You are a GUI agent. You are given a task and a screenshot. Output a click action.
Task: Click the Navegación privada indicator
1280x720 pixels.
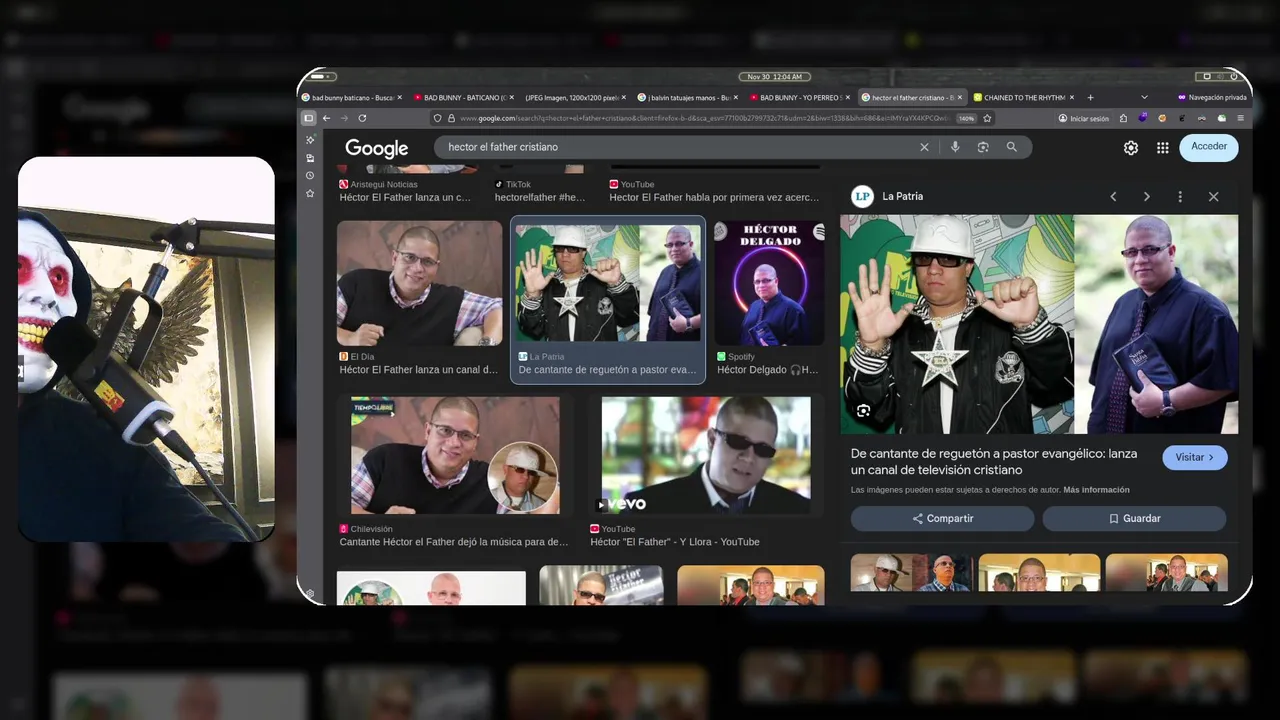click(1212, 98)
